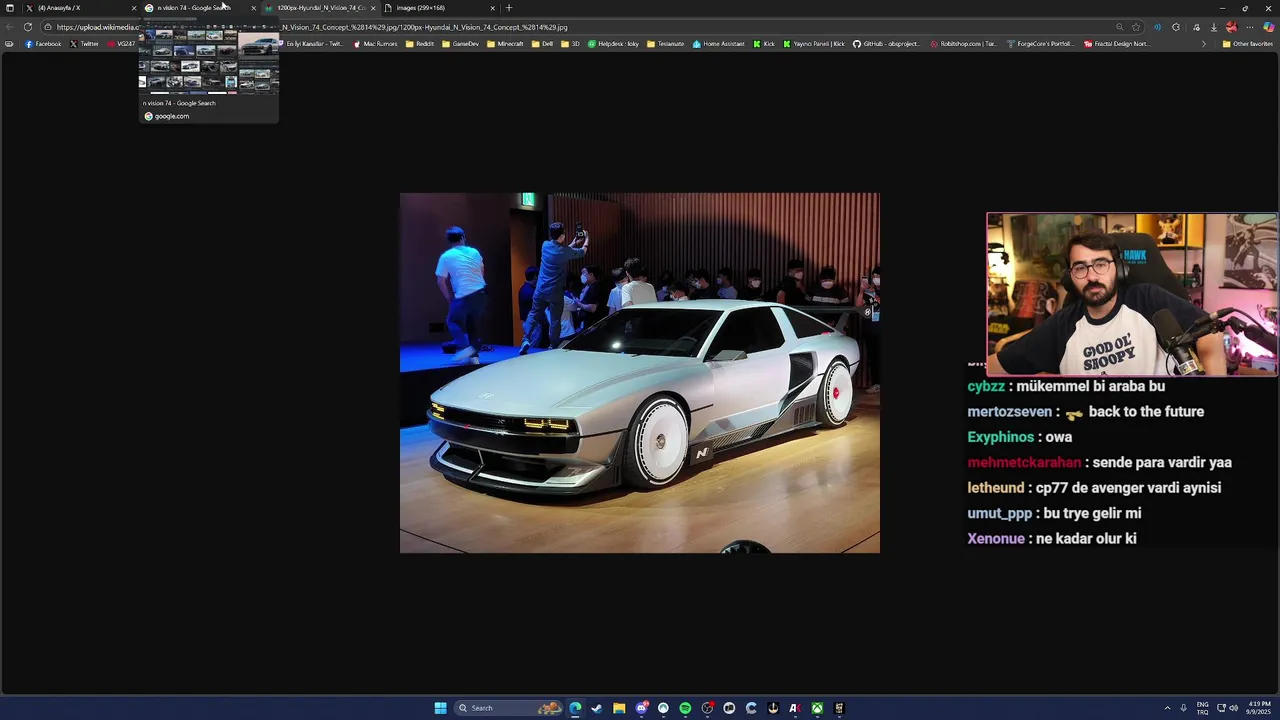Open browser extensions icon

tap(1176, 27)
